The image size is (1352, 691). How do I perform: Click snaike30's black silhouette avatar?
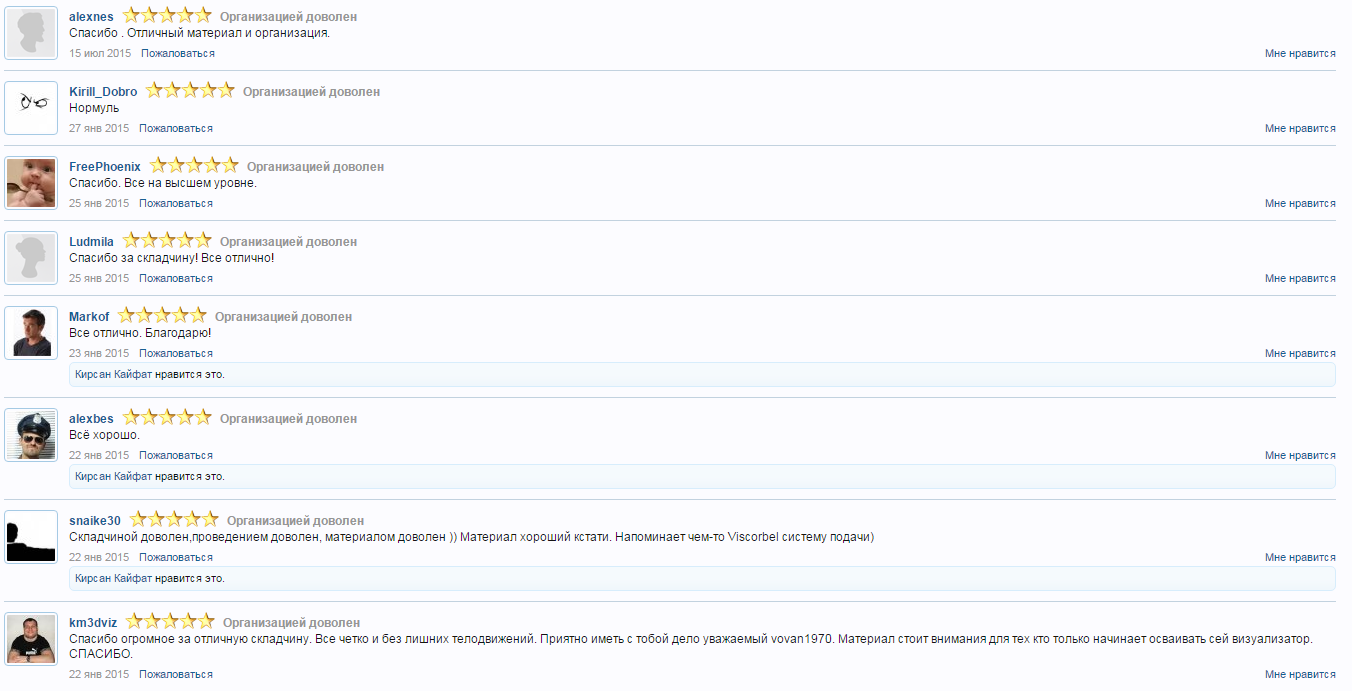(31, 537)
